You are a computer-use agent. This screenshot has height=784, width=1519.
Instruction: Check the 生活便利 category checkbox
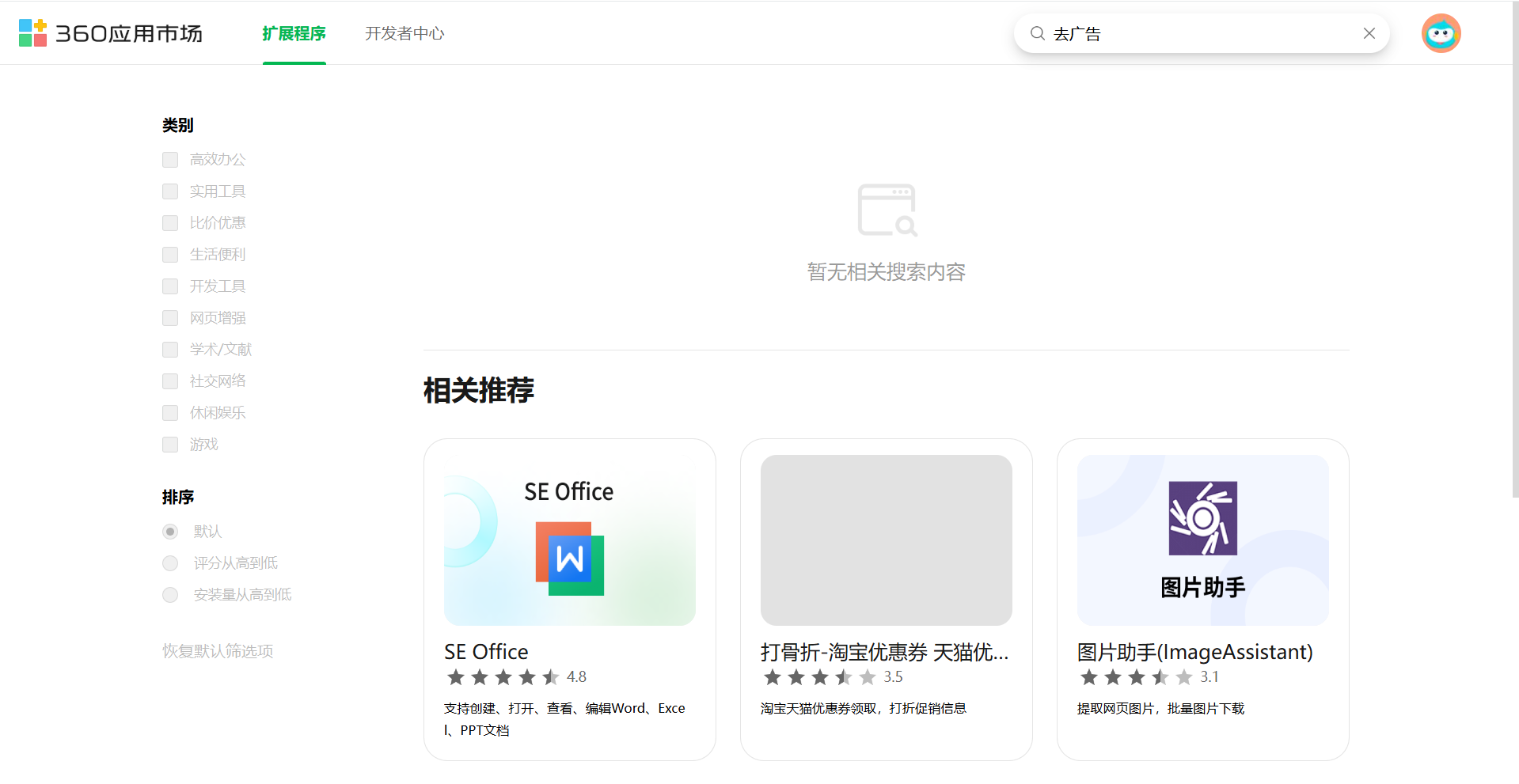(x=170, y=255)
